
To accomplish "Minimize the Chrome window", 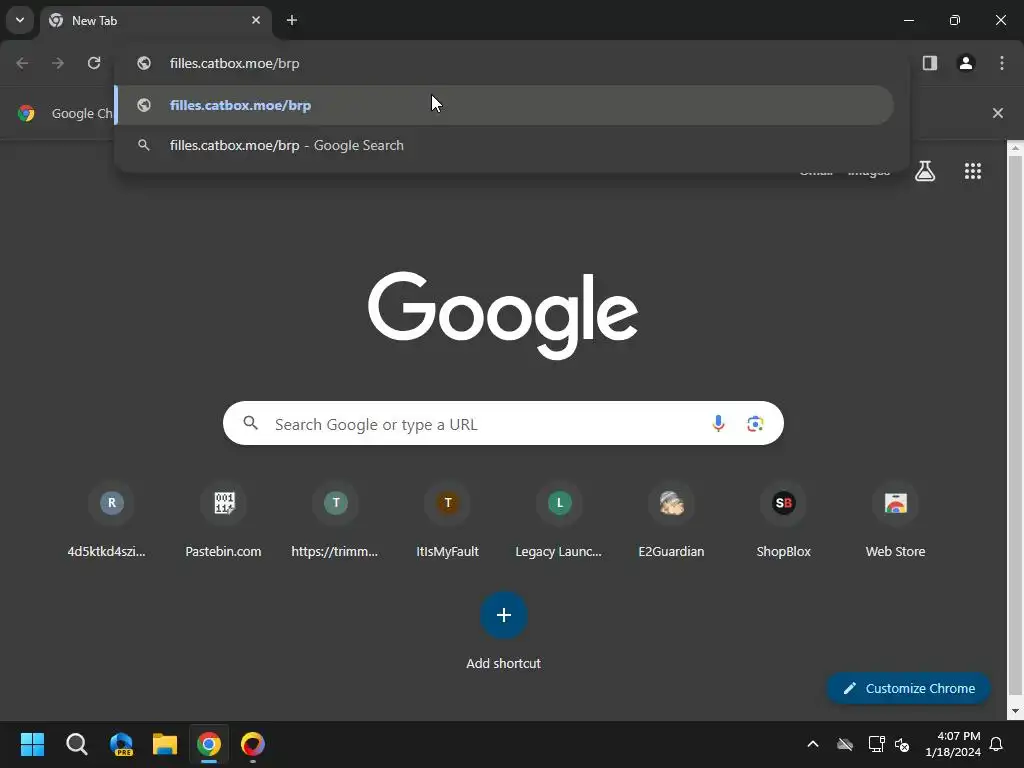I will [908, 20].
